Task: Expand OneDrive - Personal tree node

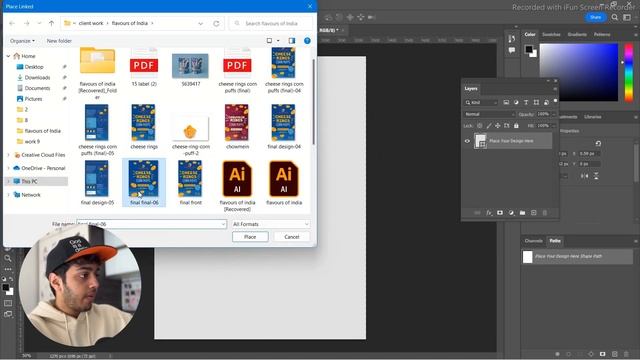Action: [x=8, y=168]
